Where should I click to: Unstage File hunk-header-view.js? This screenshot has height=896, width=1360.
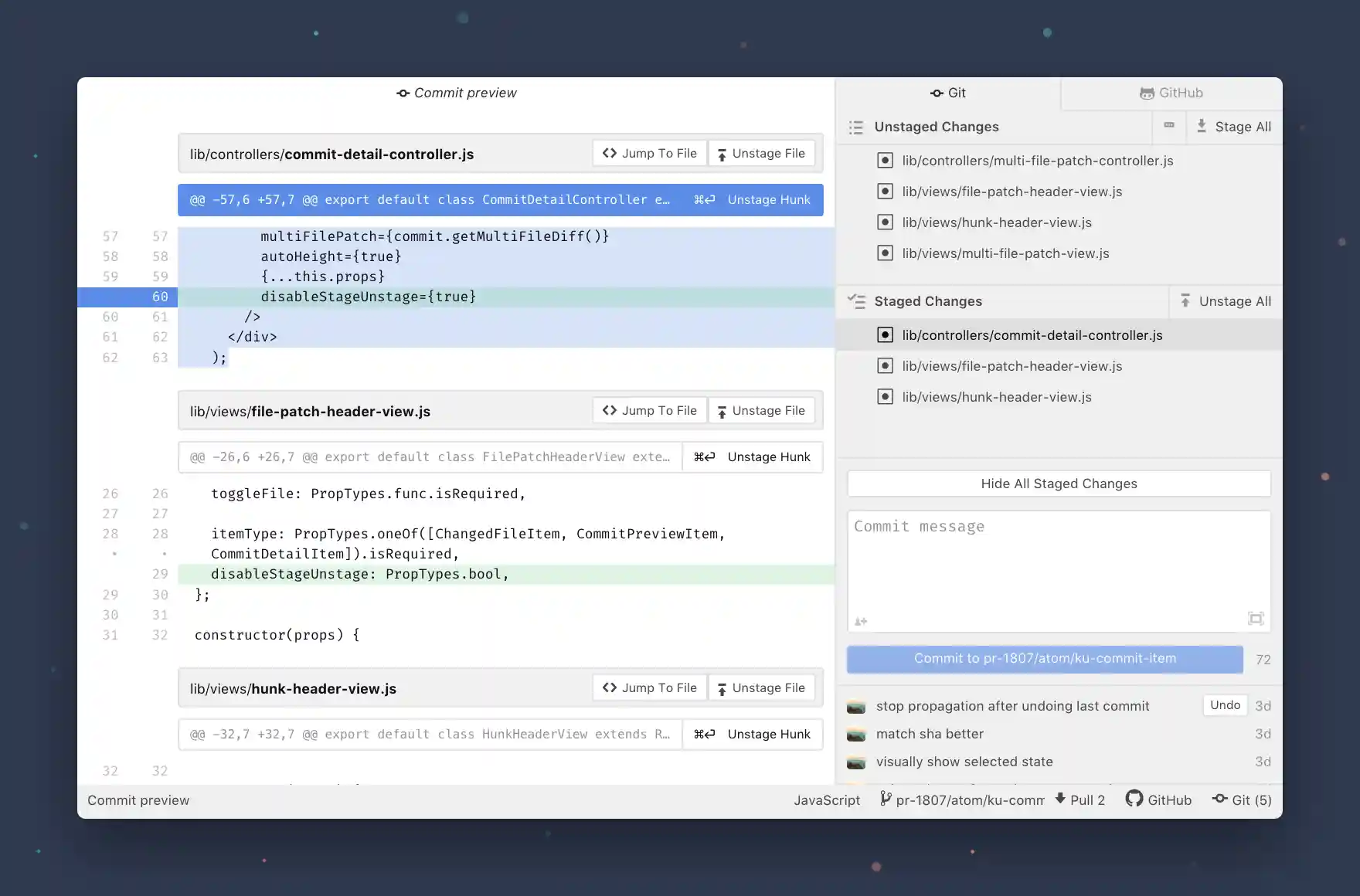click(761, 687)
